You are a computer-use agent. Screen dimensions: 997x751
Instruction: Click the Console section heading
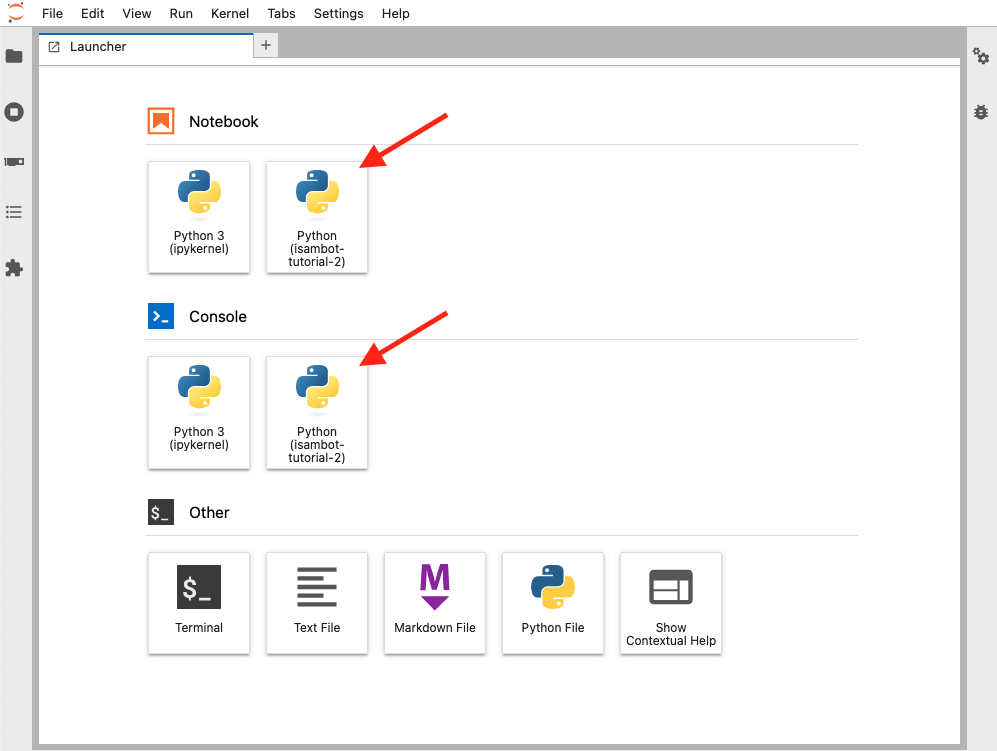pyautogui.click(x=218, y=317)
